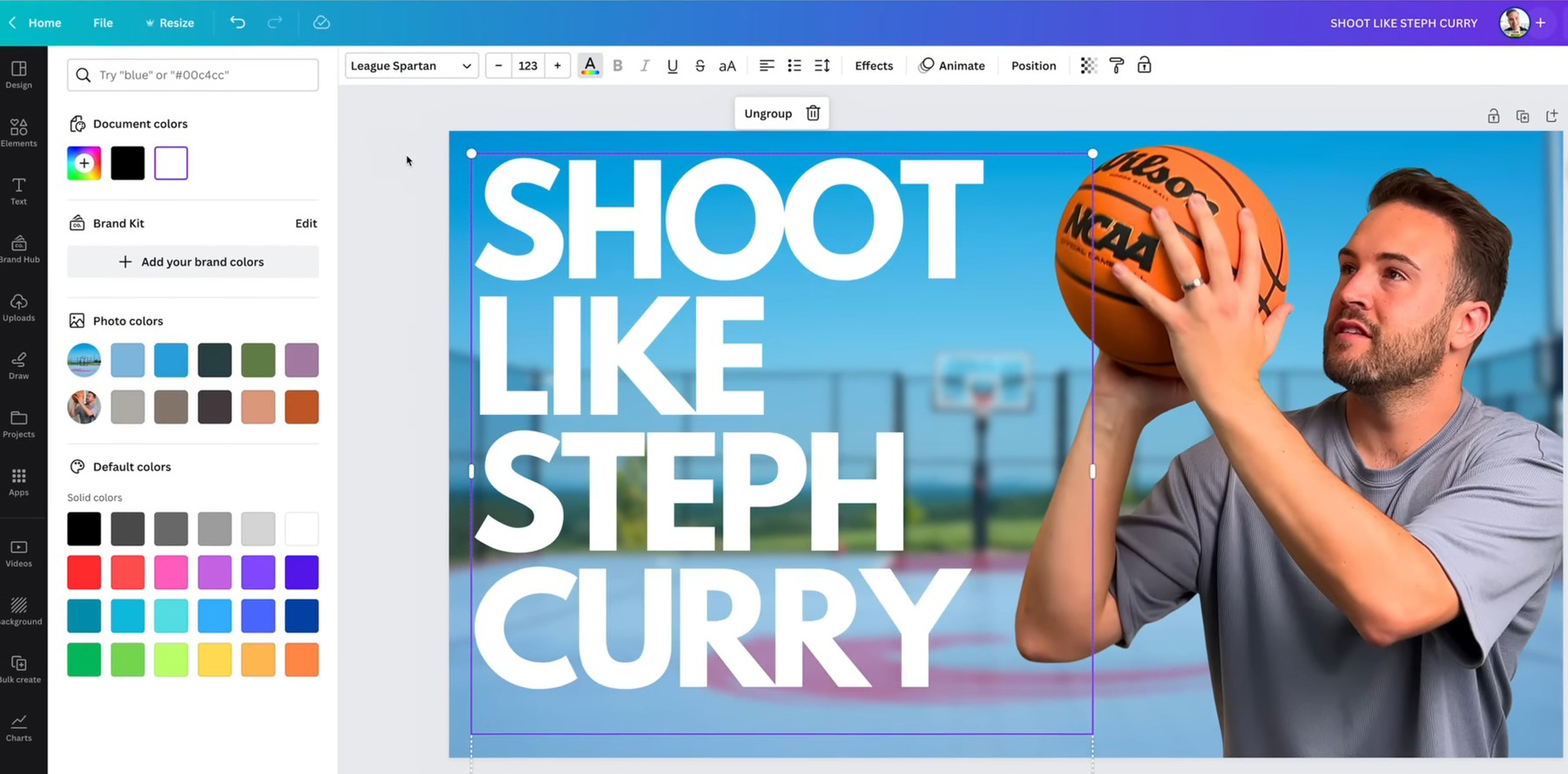
Task: Click the Animate button
Action: click(952, 65)
